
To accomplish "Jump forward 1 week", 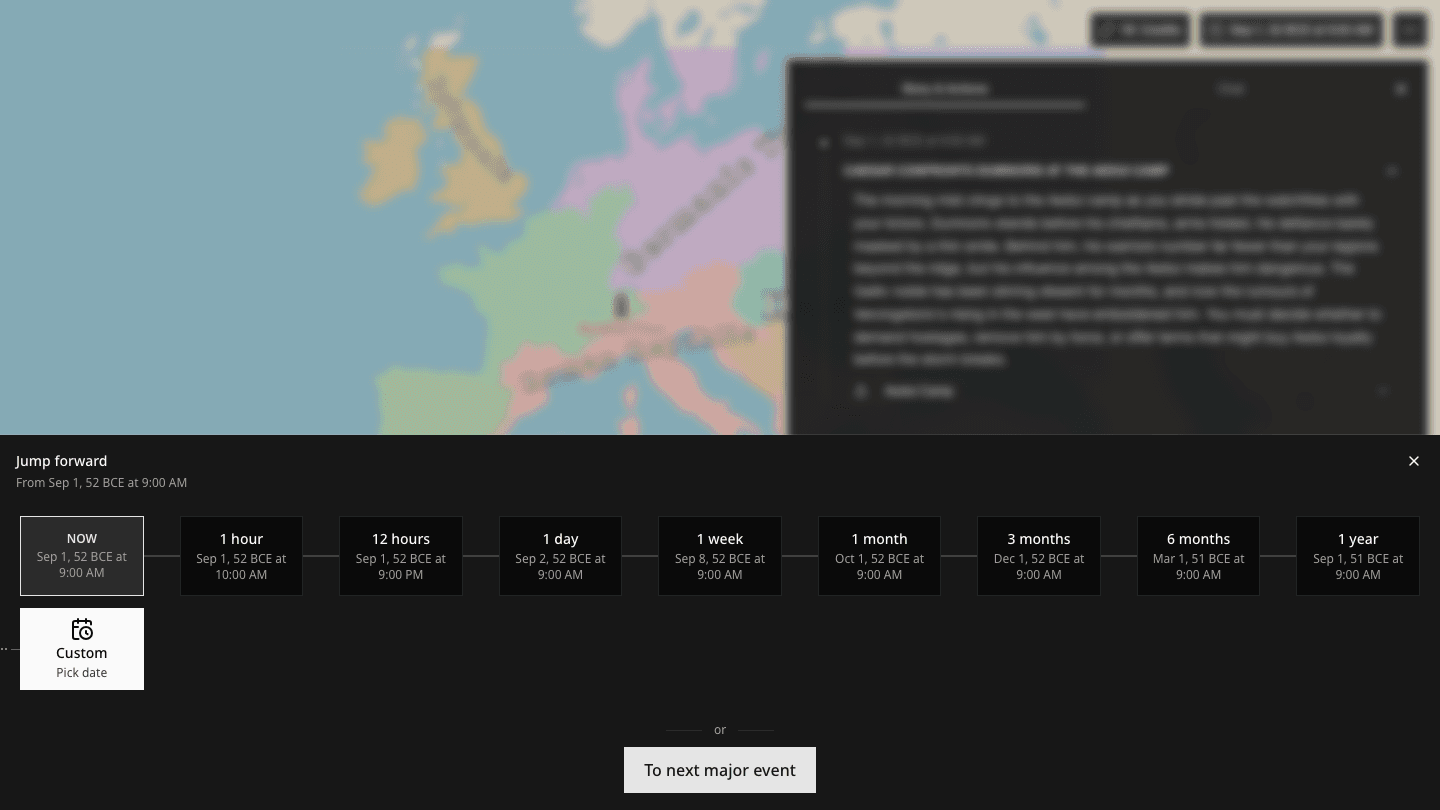I will pos(720,556).
